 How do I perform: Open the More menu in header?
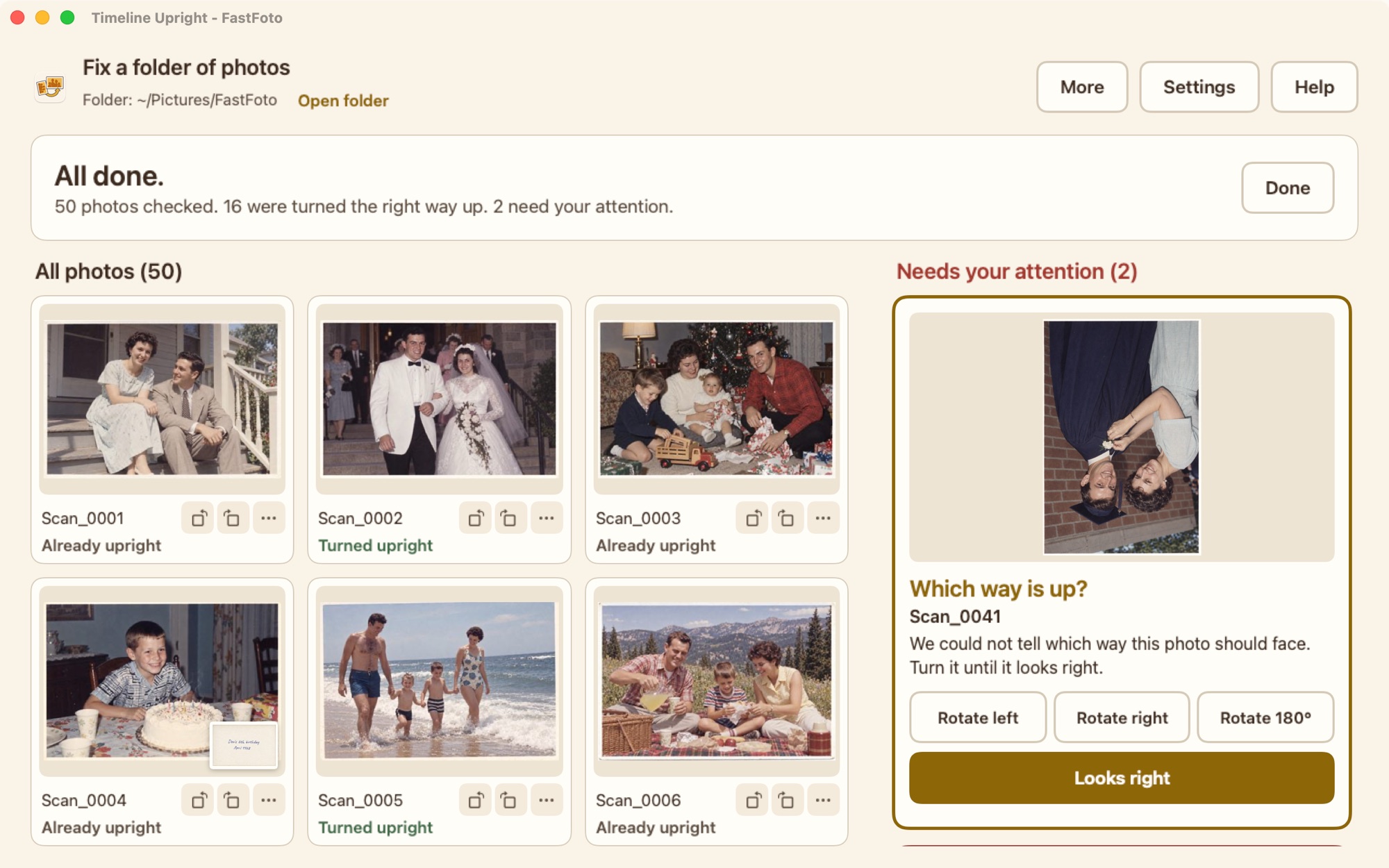pos(1082,87)
